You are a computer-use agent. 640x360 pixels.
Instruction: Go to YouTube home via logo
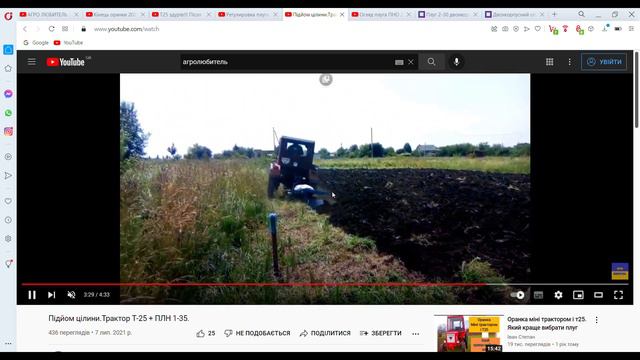66,62
